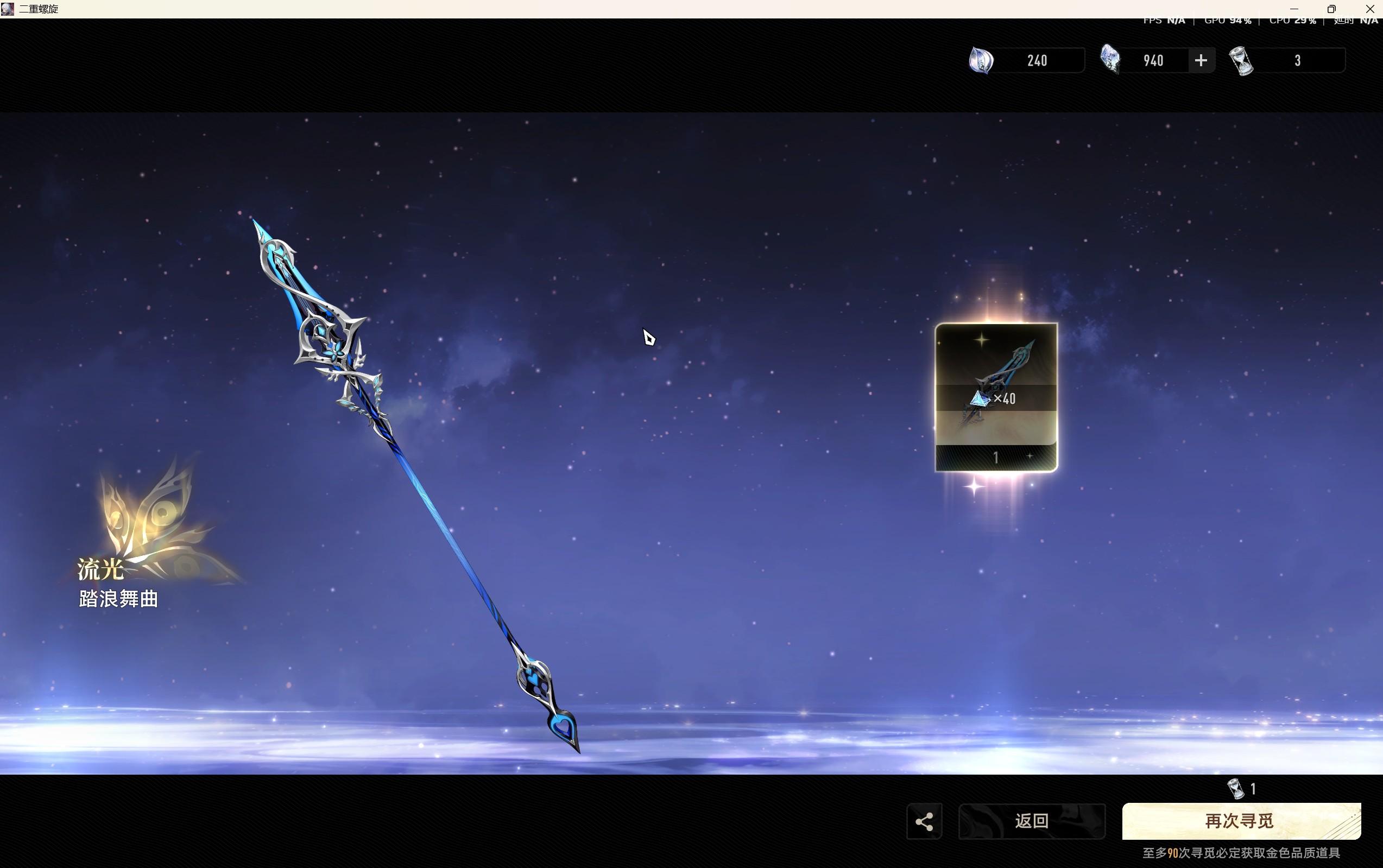Click the 踏浪舞曲 weapon name text
Screen dimensions: 1383x868
click(118, 599)
